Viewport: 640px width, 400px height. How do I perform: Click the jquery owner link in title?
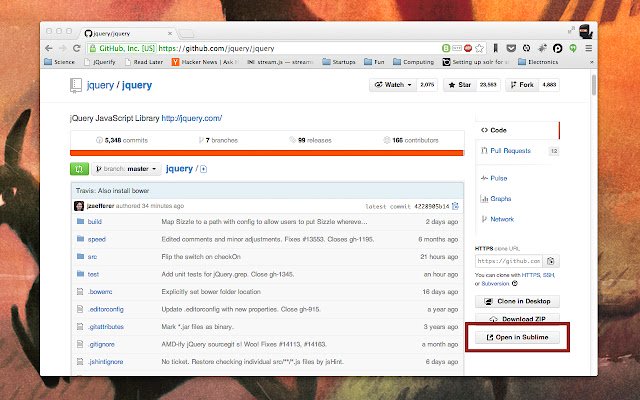(x=100, y=85)
